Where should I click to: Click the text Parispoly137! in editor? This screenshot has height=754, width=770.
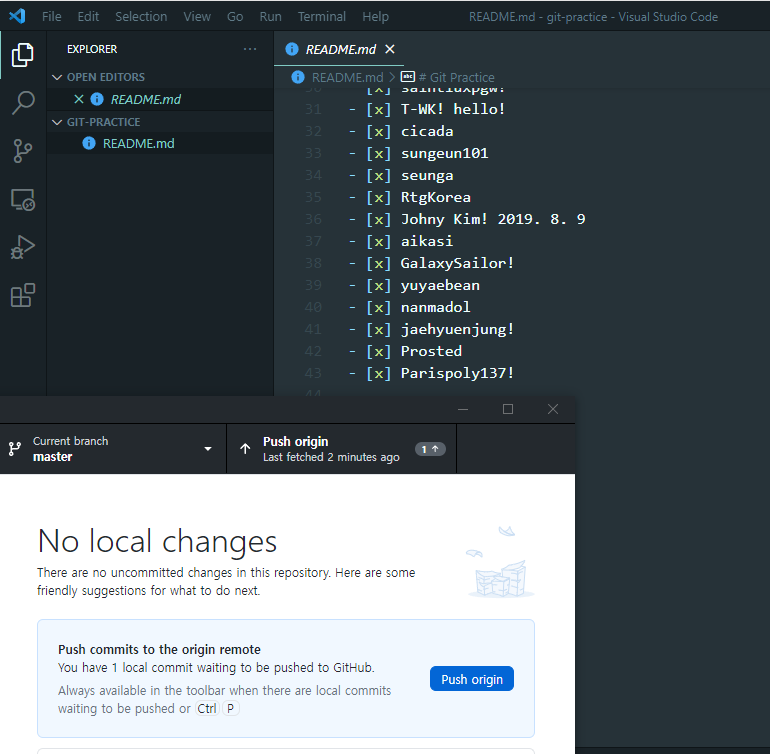(x=457, y=373)
